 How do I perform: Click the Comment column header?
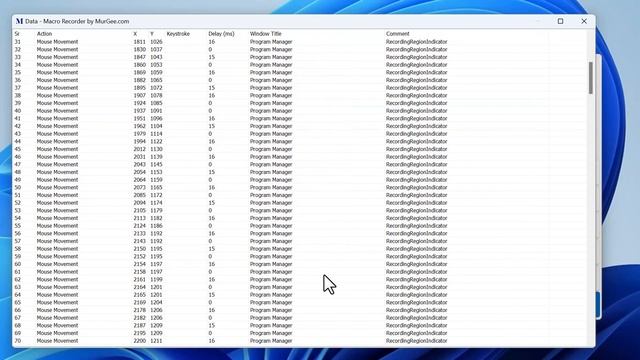[x=398, y=34]
